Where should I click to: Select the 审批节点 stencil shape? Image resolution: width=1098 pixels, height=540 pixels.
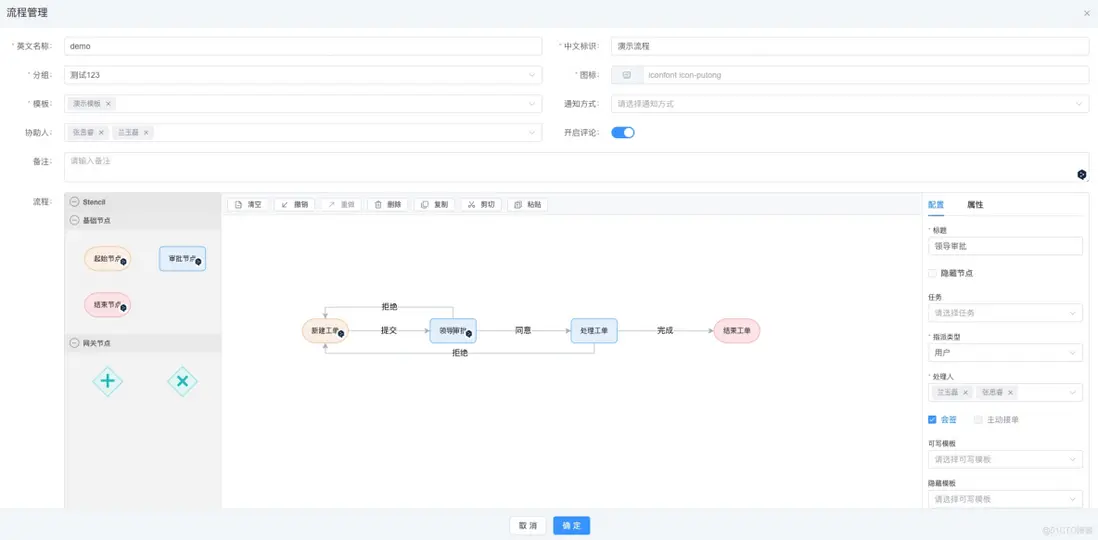(182, 258)
